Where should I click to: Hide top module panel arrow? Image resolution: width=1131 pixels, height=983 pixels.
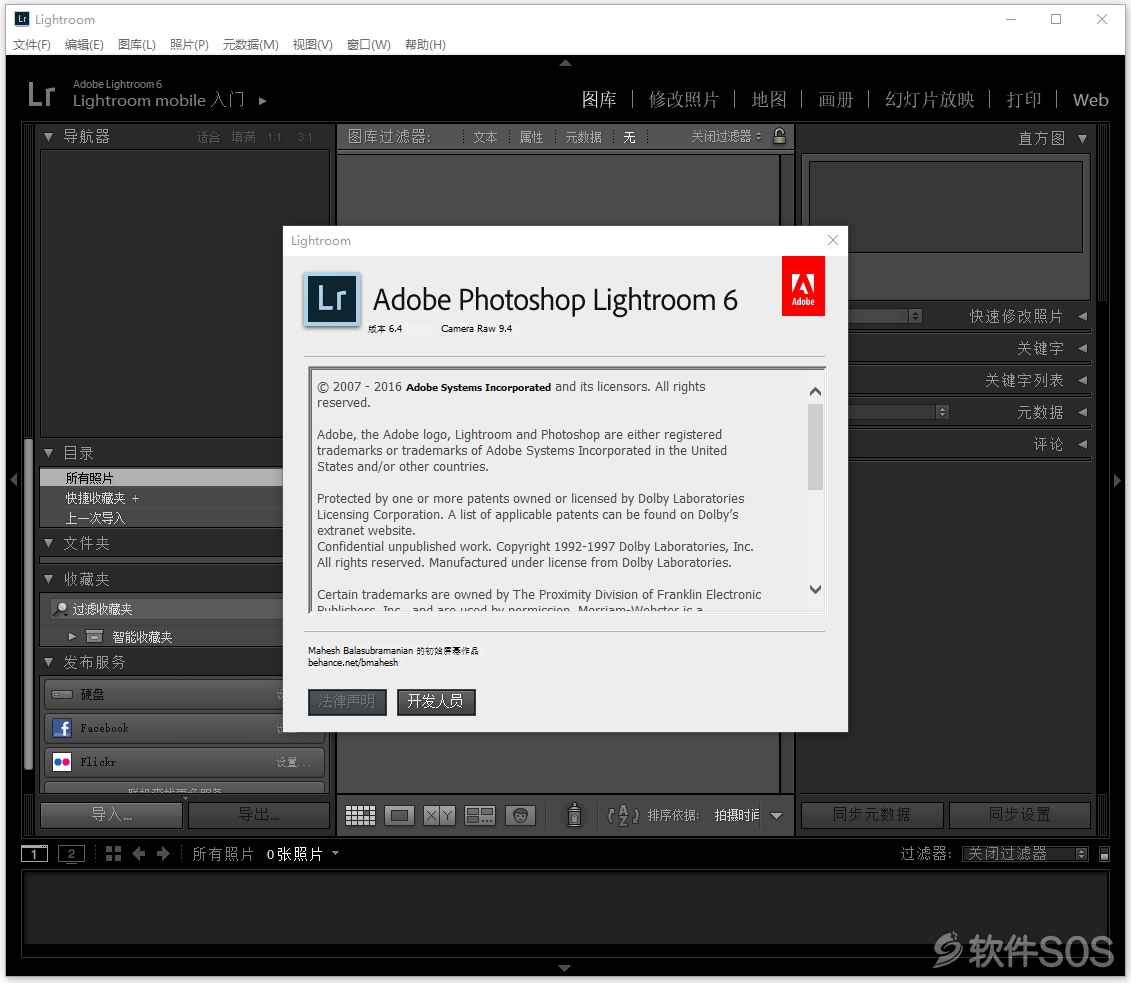[x=566, y=63]
